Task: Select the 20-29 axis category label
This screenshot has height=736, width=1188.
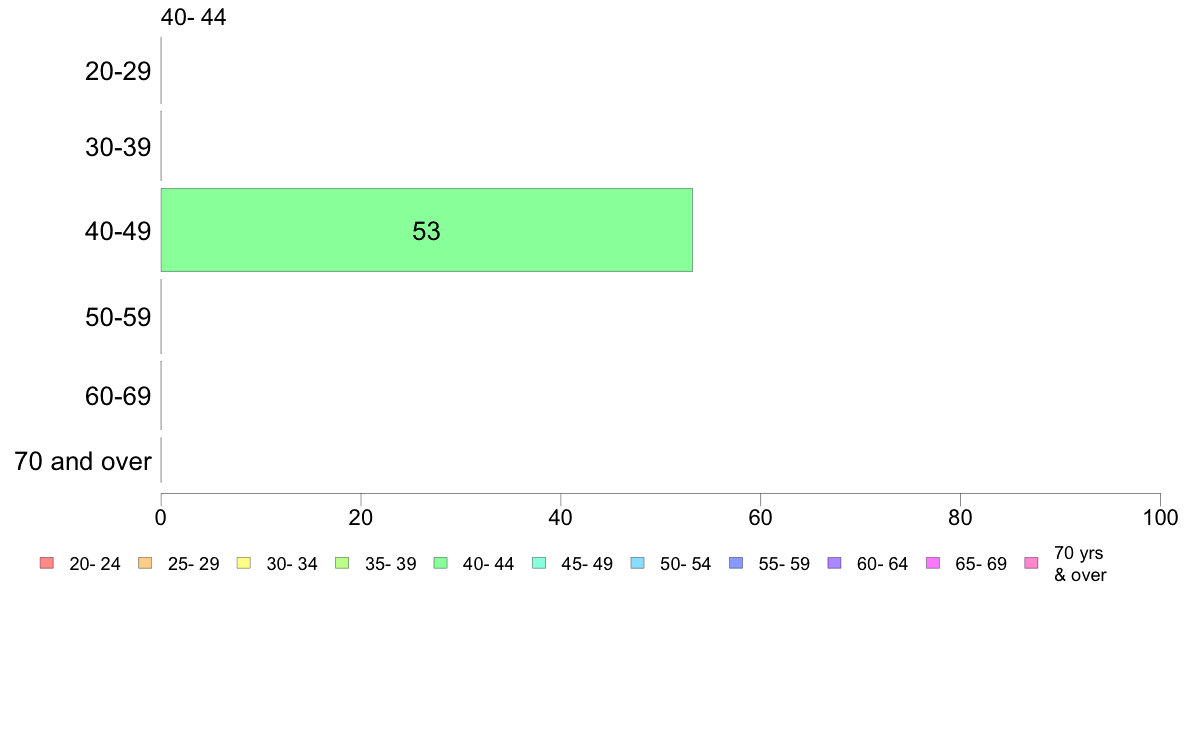Action: (118, 71)
